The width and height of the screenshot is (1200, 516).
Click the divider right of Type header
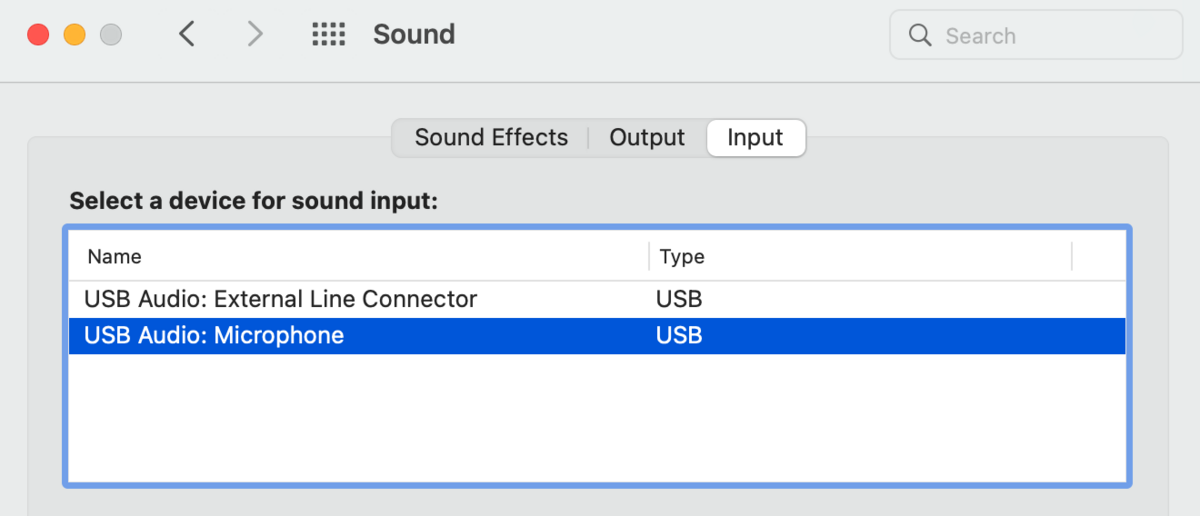1072,256
